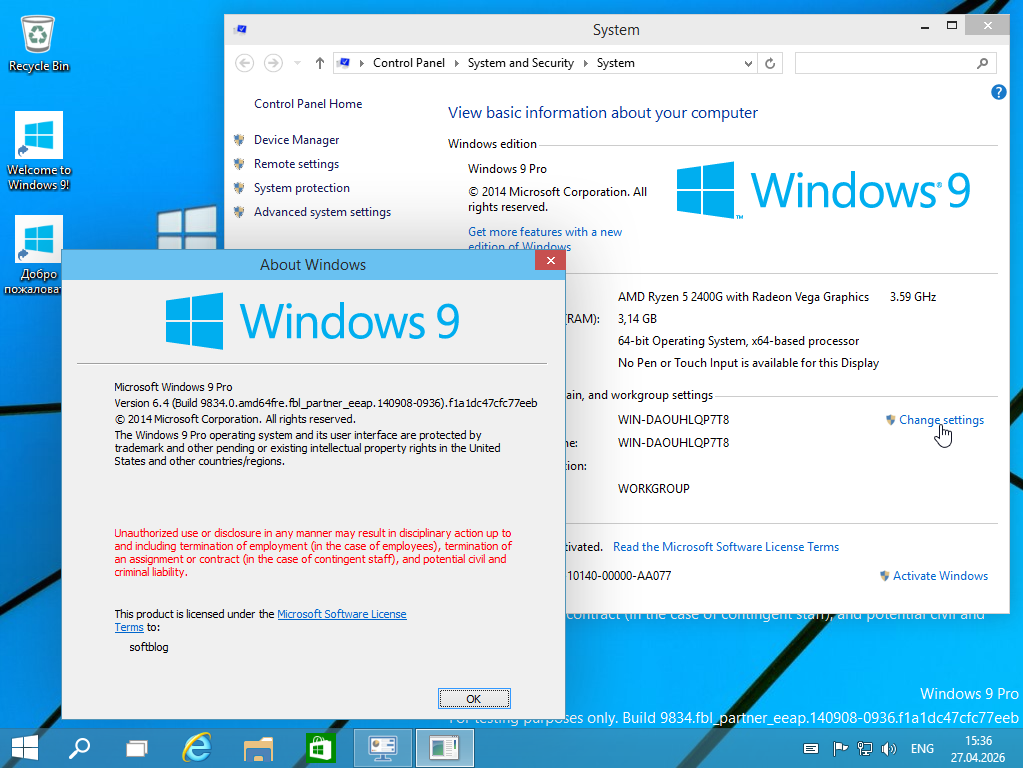Click Get more features with a new edition

pos(545,238)
